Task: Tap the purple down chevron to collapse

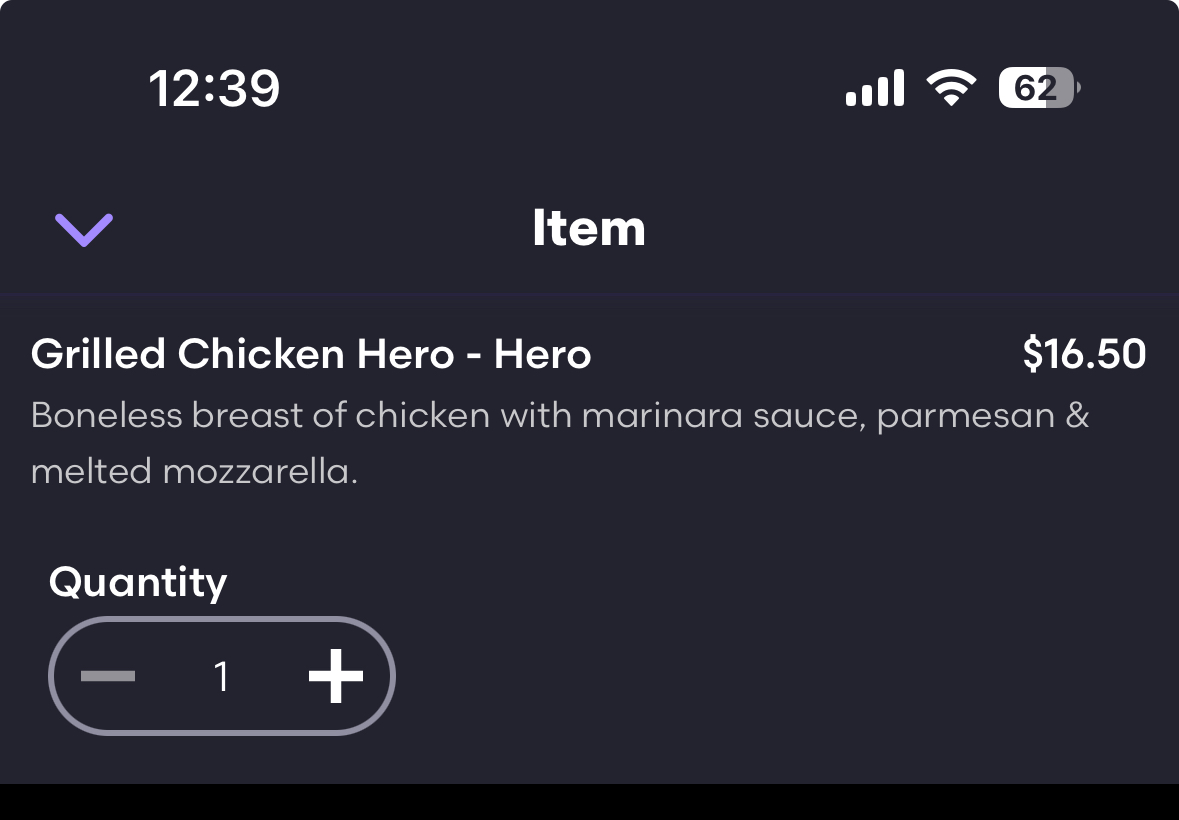Action: 84,230
